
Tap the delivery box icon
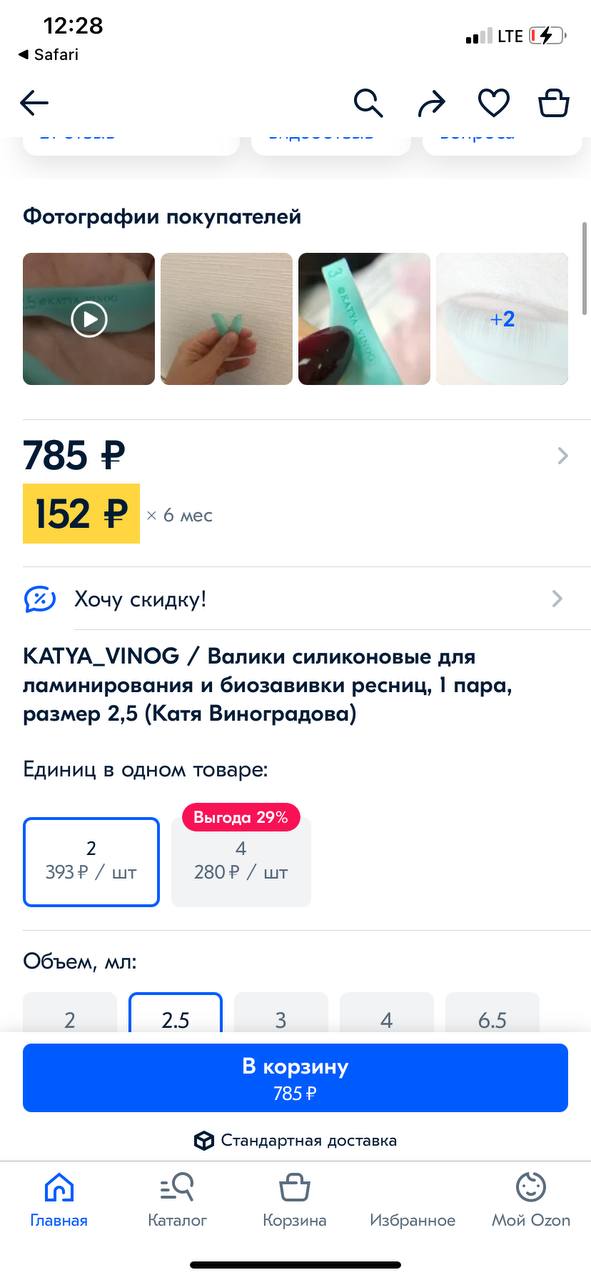click(204, 1140)
